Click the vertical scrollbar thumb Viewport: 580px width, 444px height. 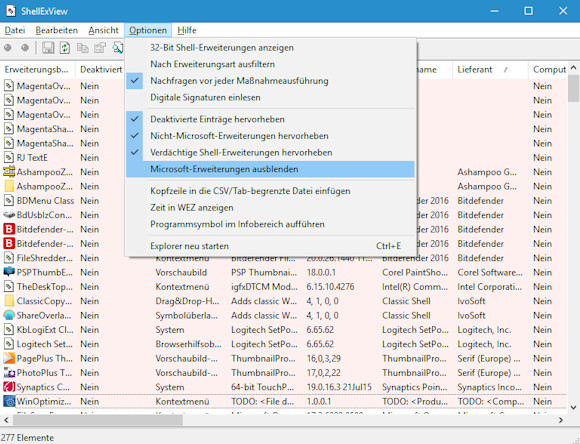573,88
